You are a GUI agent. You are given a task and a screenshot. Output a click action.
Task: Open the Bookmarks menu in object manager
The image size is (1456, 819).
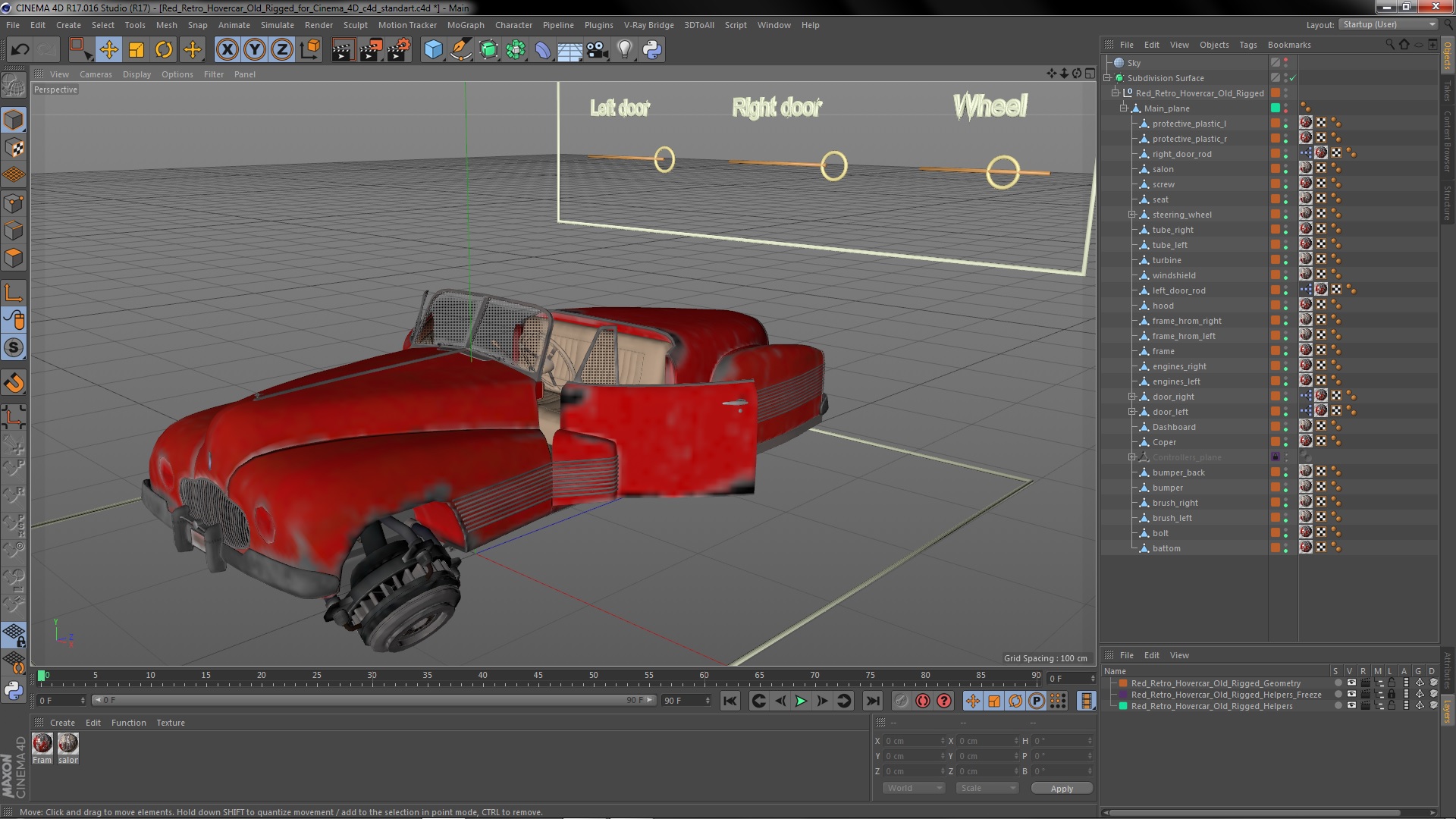point(1289,45)
